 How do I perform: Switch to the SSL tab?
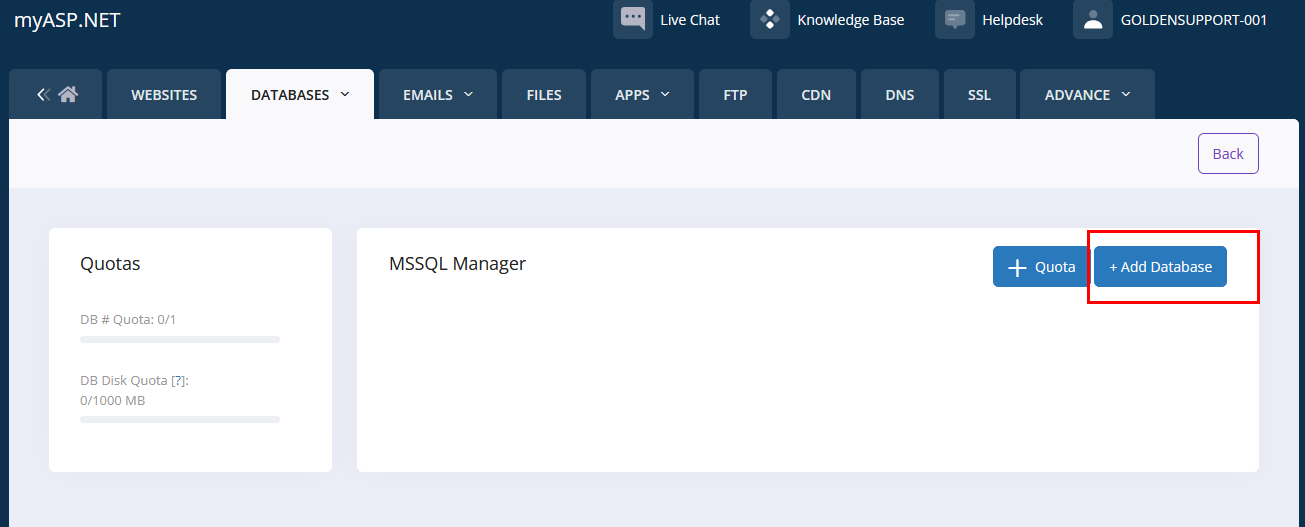tap(979, 95)
